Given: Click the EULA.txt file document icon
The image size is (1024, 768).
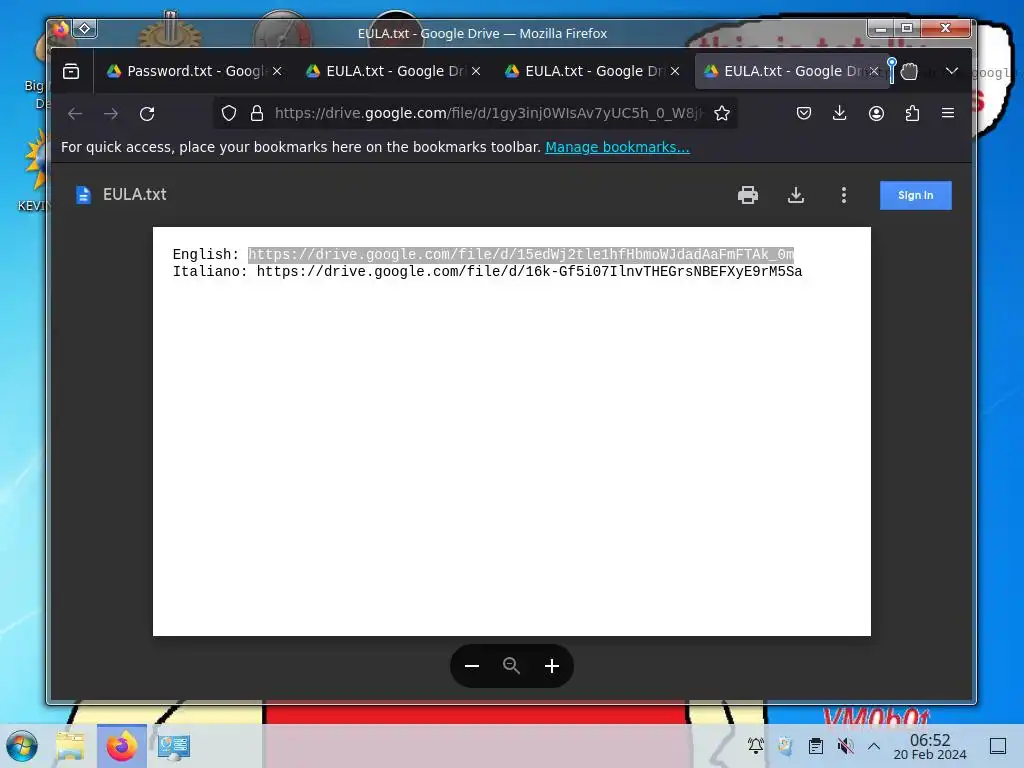Looking at the screenshot, I should 83,195.
